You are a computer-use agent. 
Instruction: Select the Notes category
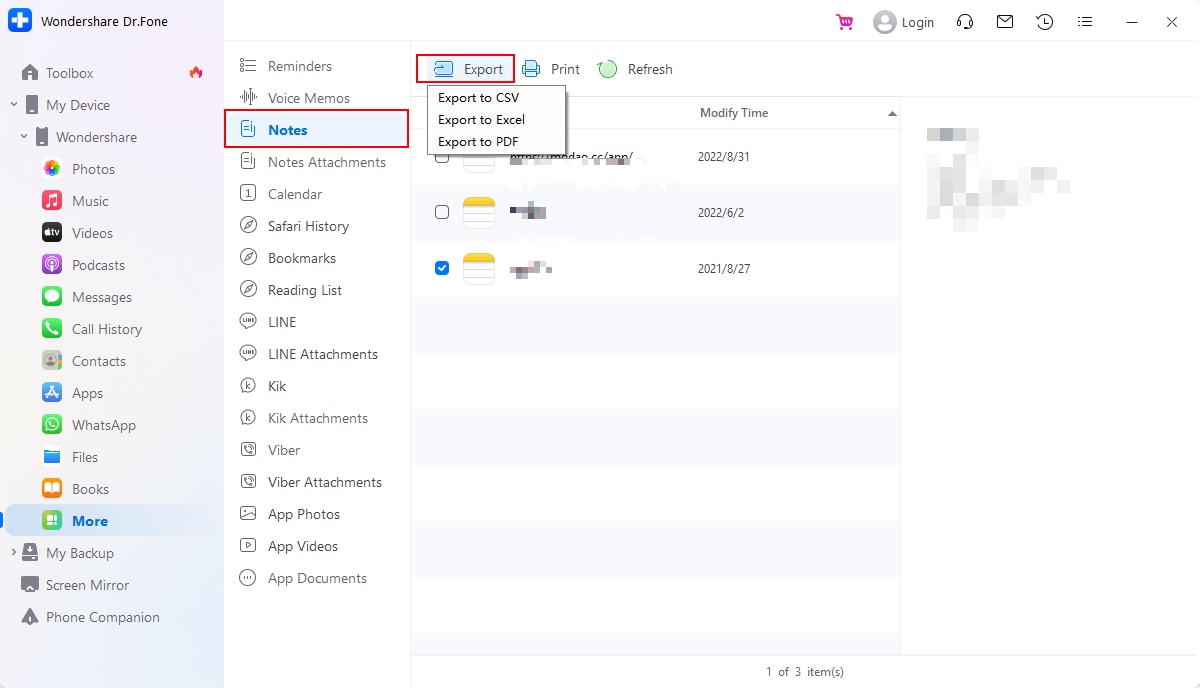coord(317,130)
